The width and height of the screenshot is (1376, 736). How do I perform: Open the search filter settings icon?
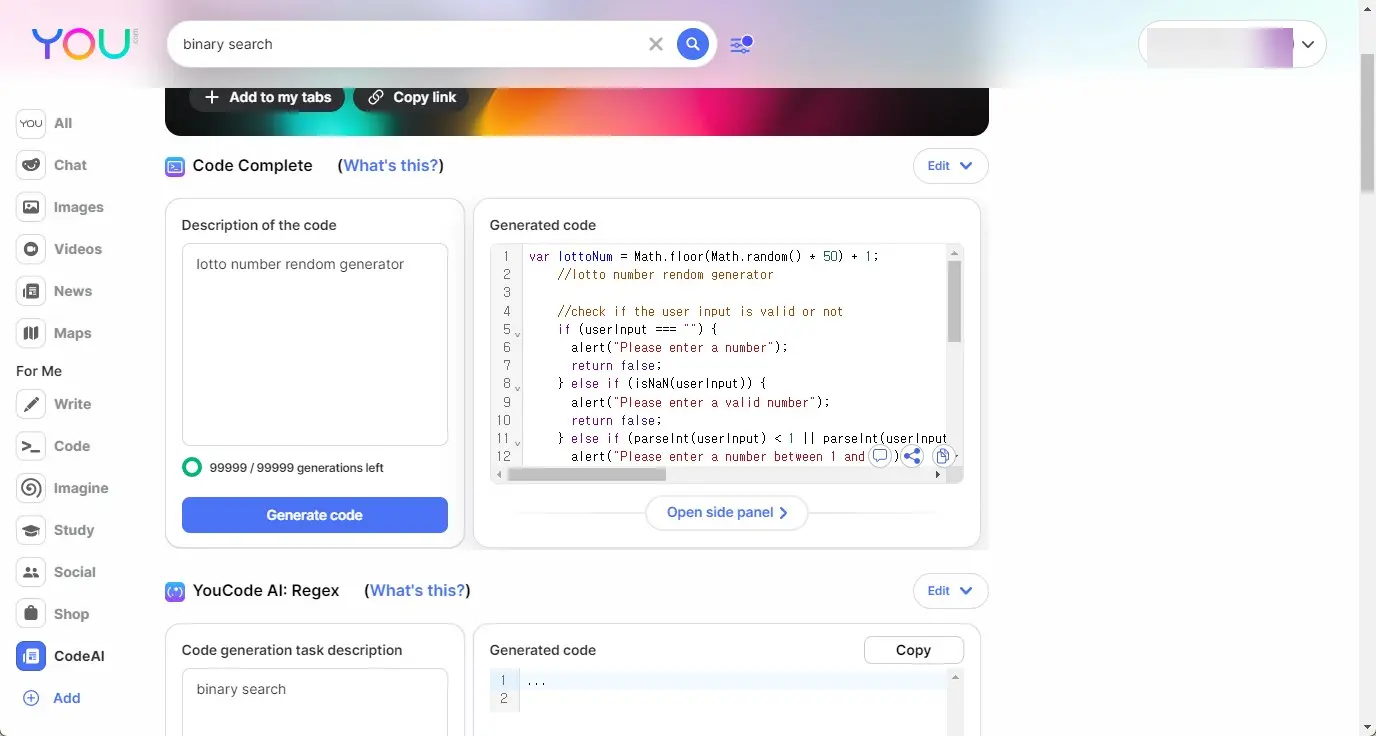[740, 44]
